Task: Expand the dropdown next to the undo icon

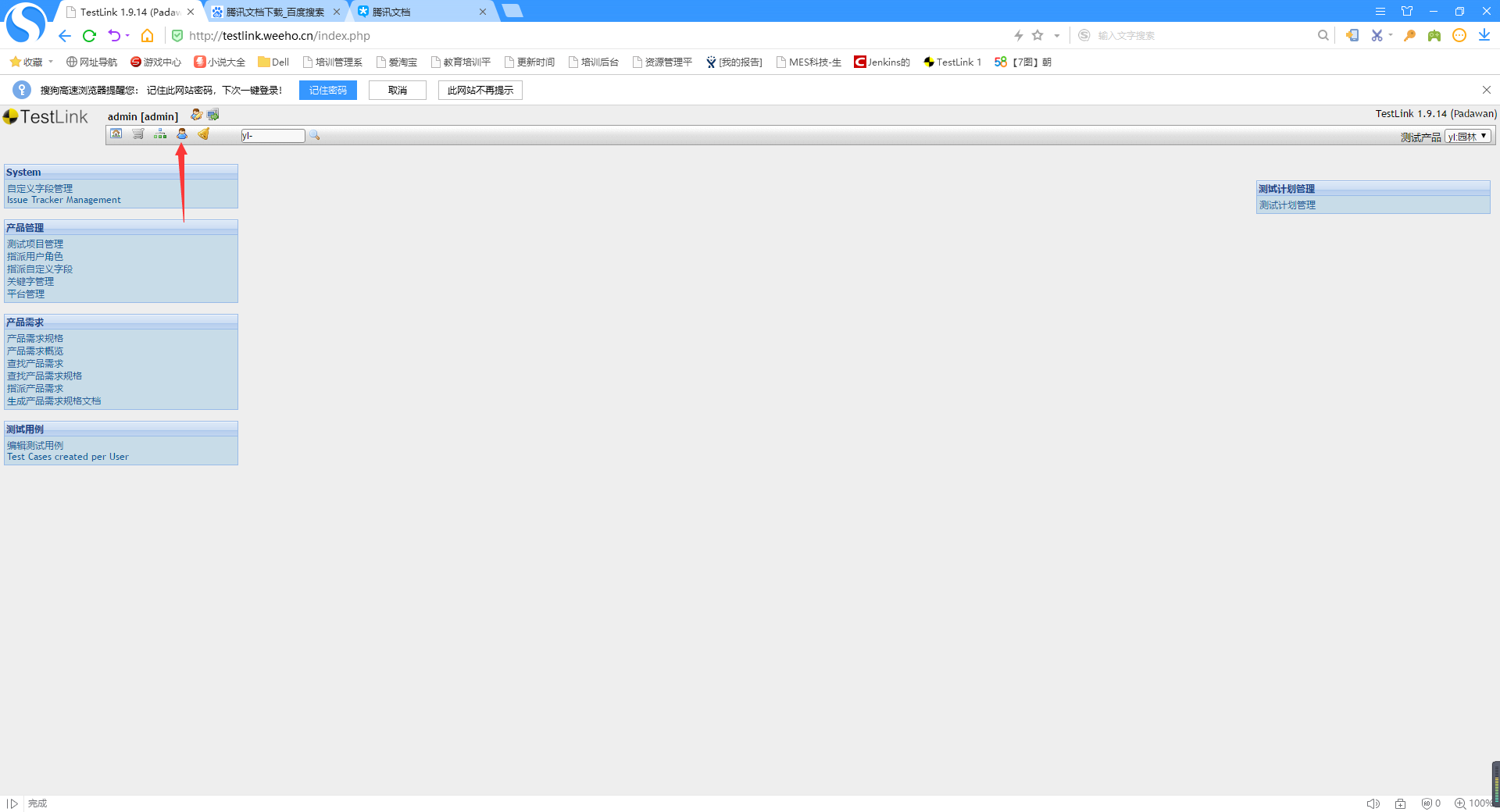Action: (x=127, y=36)
